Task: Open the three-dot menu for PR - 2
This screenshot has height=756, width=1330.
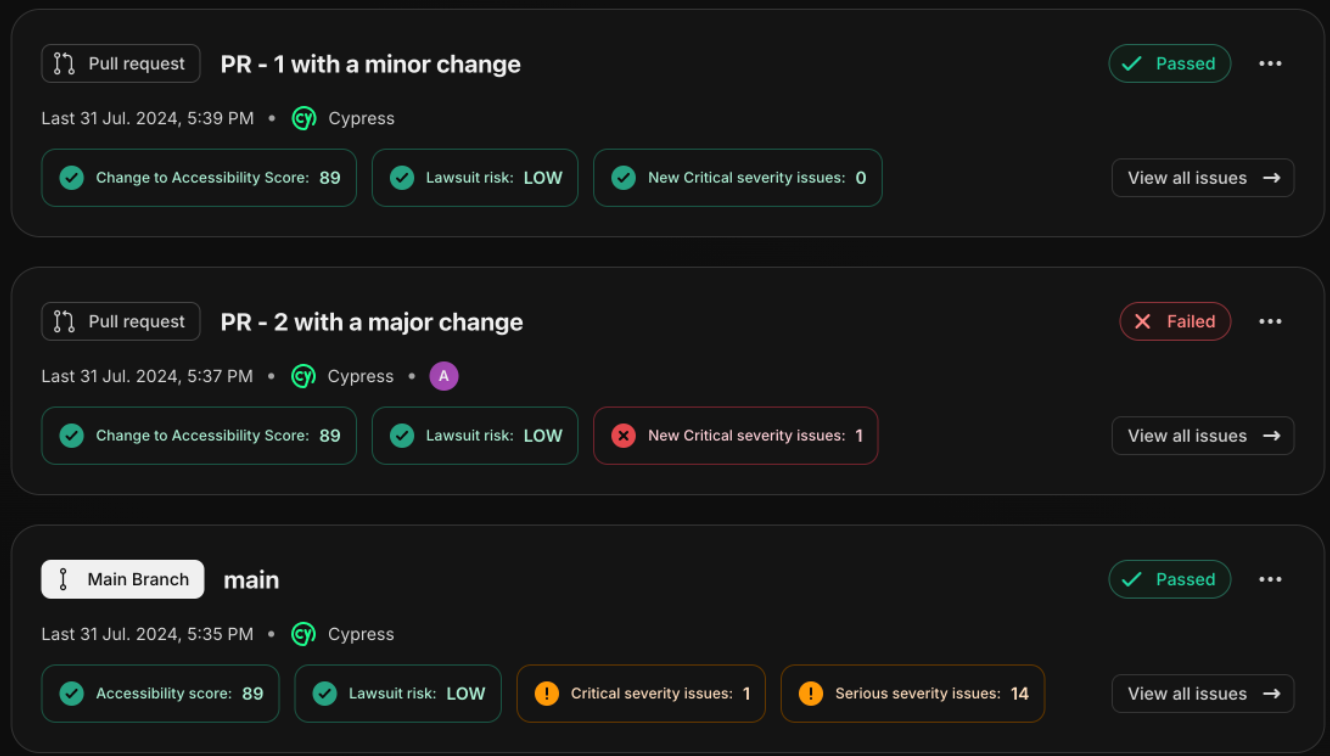Action: point(1270,322)
